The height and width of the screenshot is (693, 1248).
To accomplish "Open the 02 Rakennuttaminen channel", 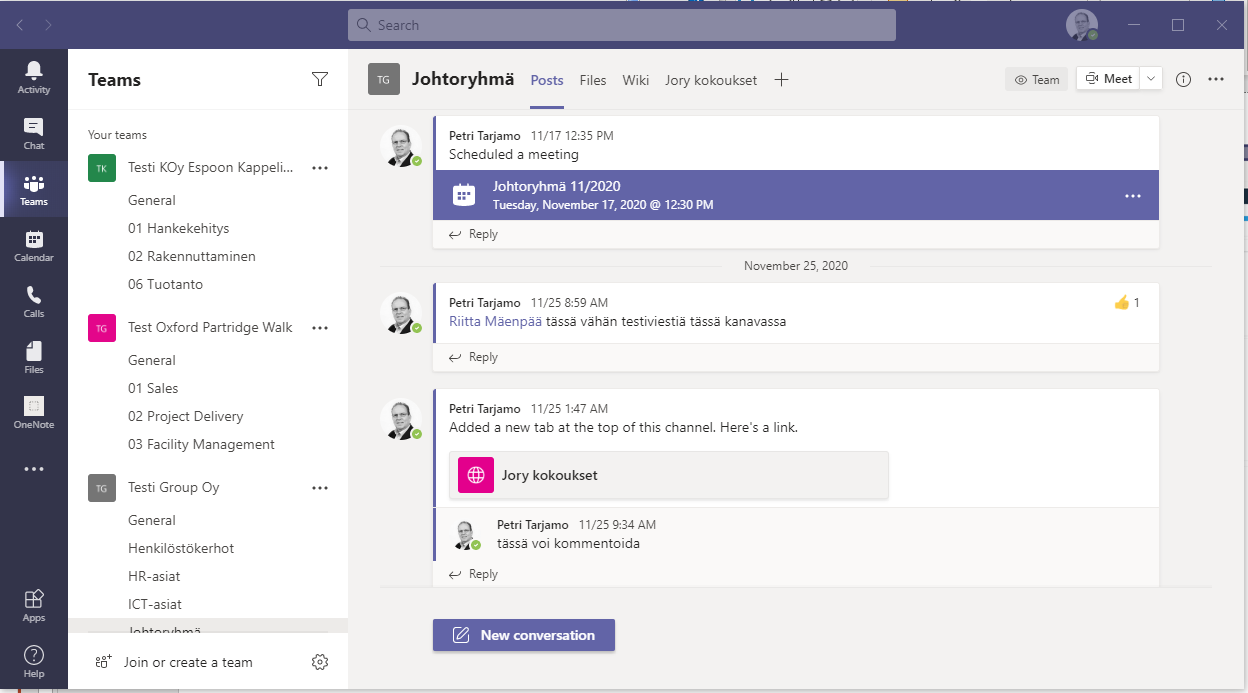I will [192, 256].
